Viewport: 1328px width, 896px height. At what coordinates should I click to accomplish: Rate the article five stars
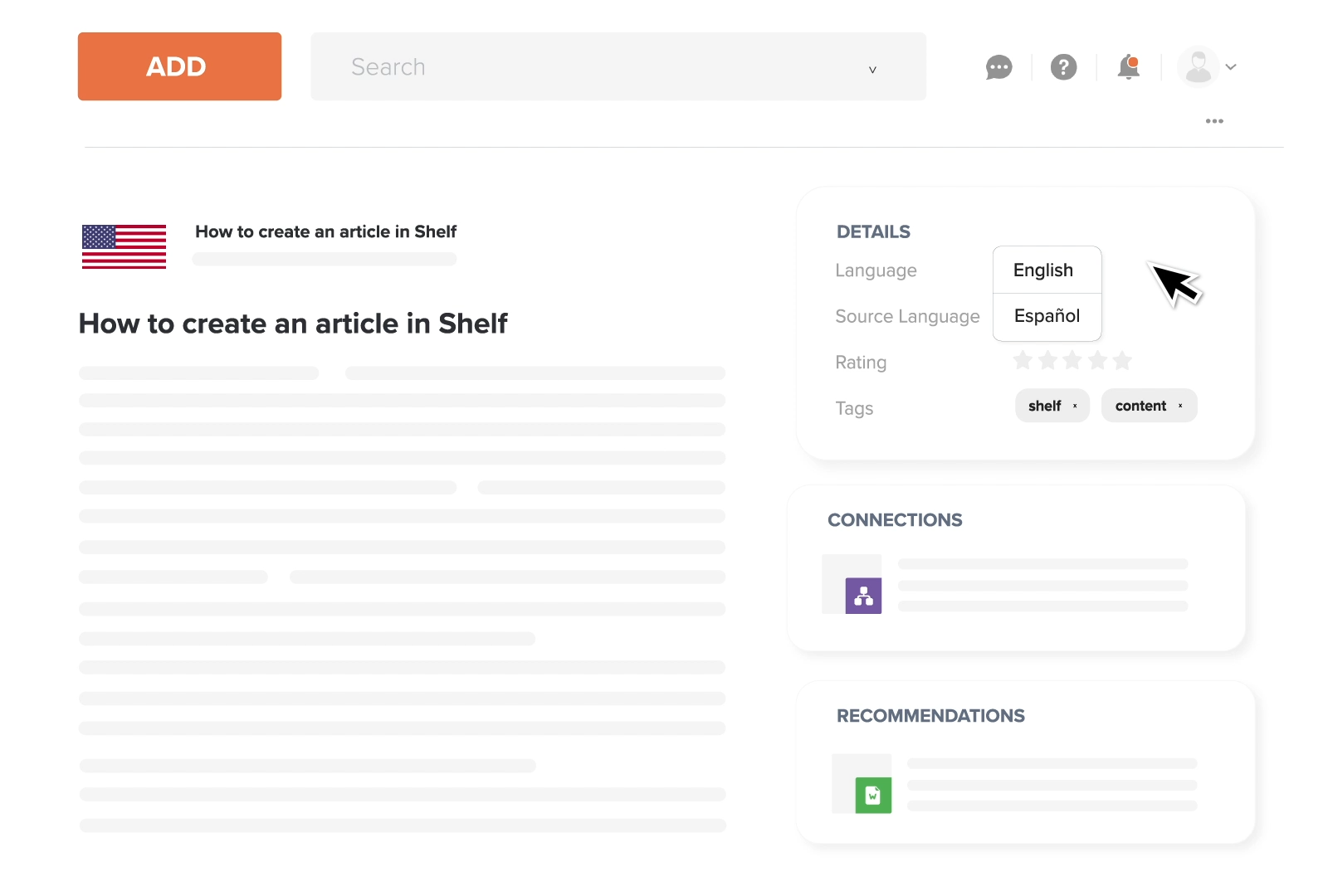(x=1122, y=360)
